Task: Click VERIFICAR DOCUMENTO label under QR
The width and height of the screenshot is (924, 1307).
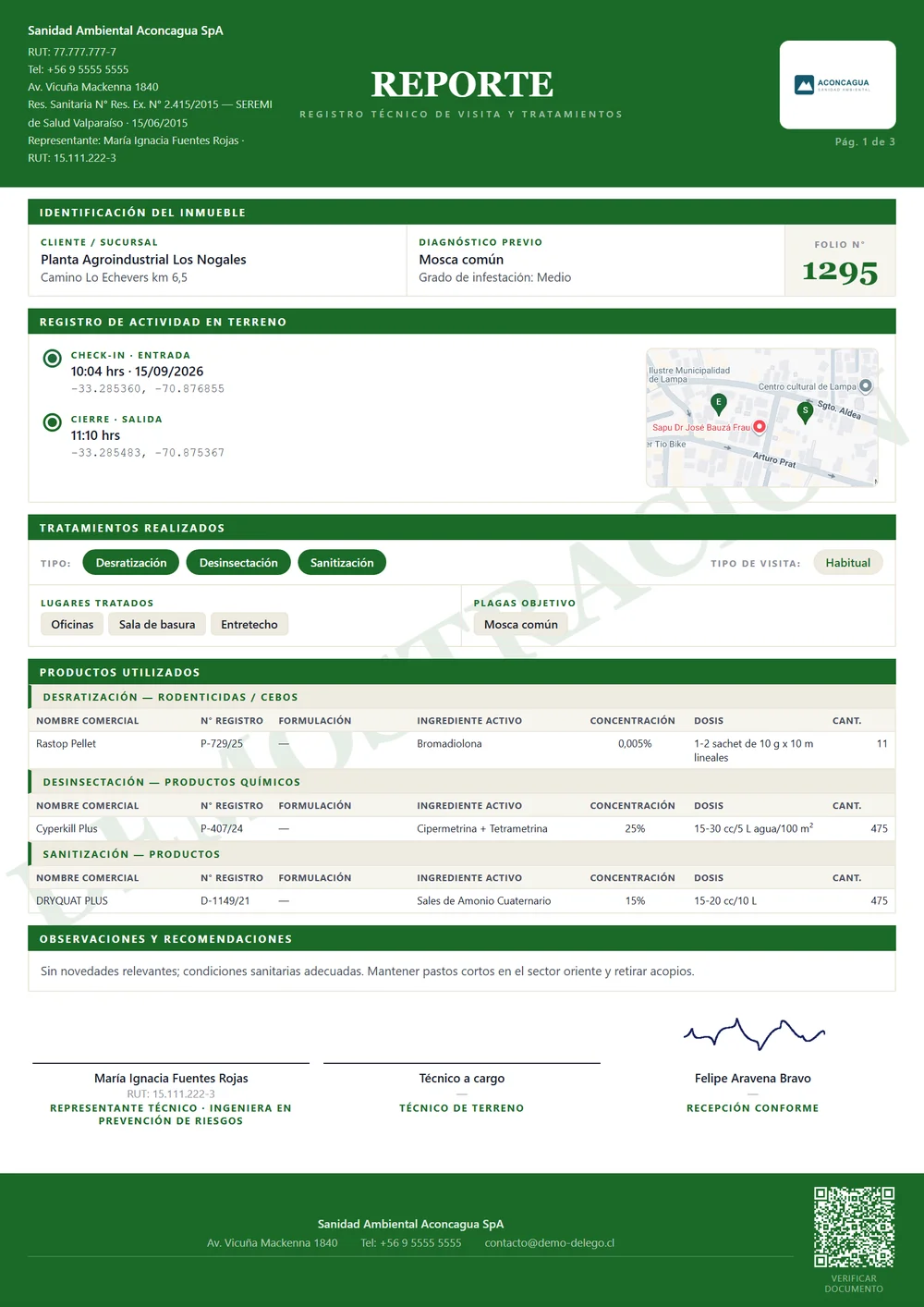Action: pyautogui.click(x=854, y=1284)
